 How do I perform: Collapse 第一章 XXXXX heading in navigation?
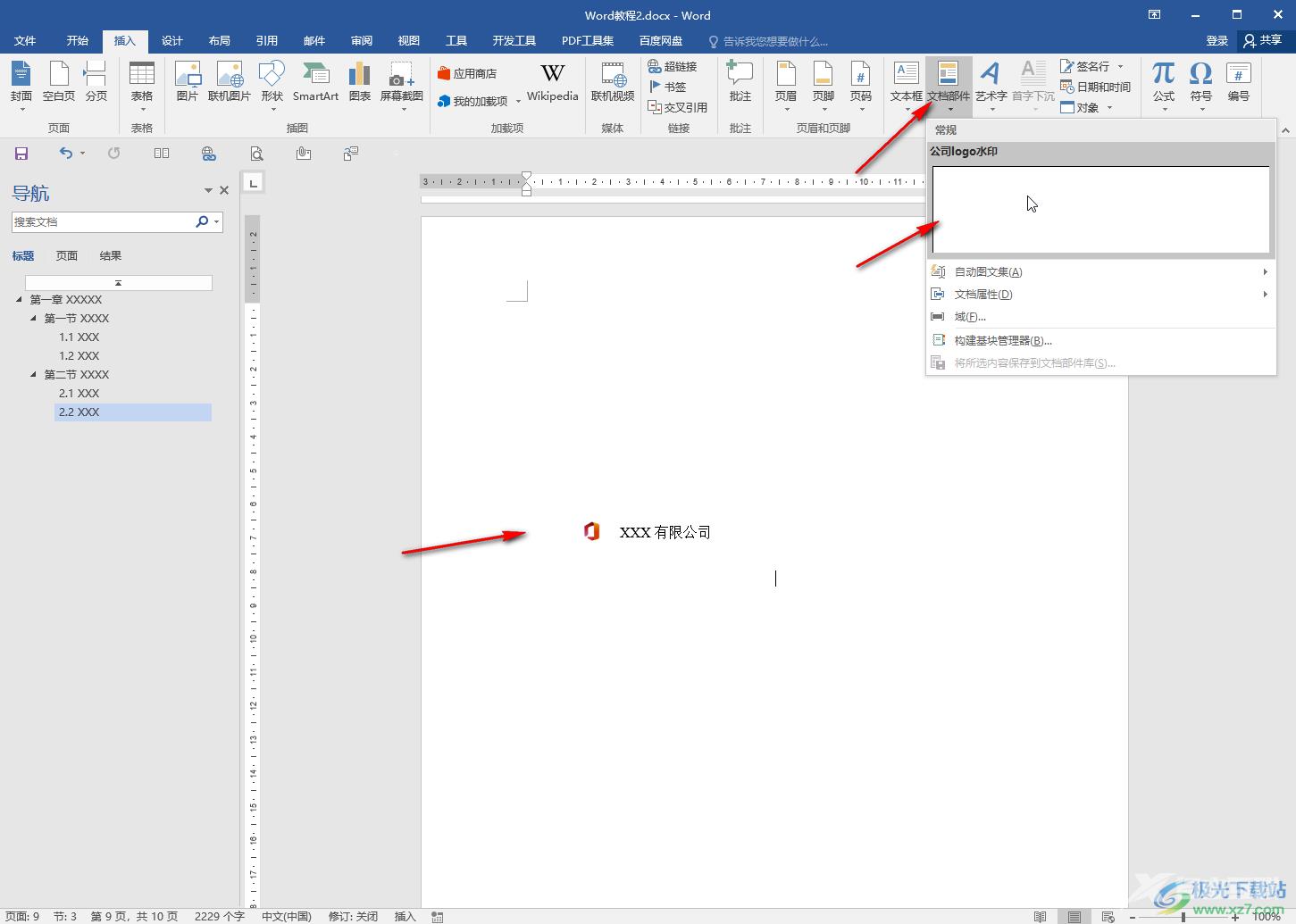tap(20, 300)
